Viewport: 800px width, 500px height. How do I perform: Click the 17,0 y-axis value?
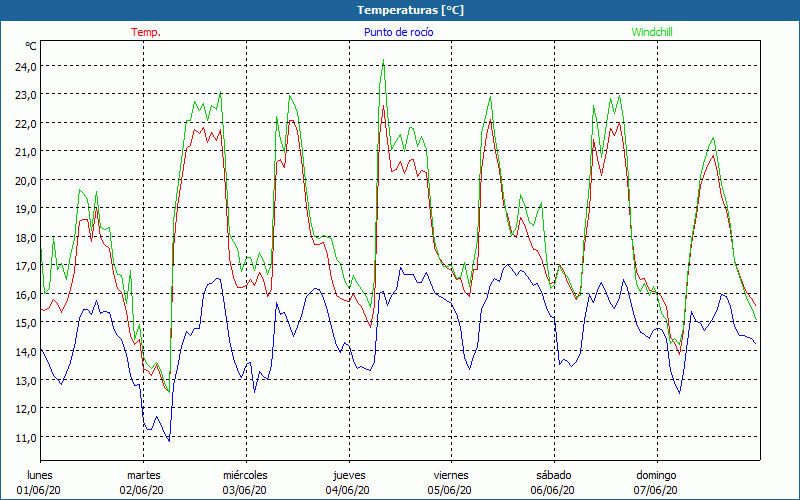(26, 266)
